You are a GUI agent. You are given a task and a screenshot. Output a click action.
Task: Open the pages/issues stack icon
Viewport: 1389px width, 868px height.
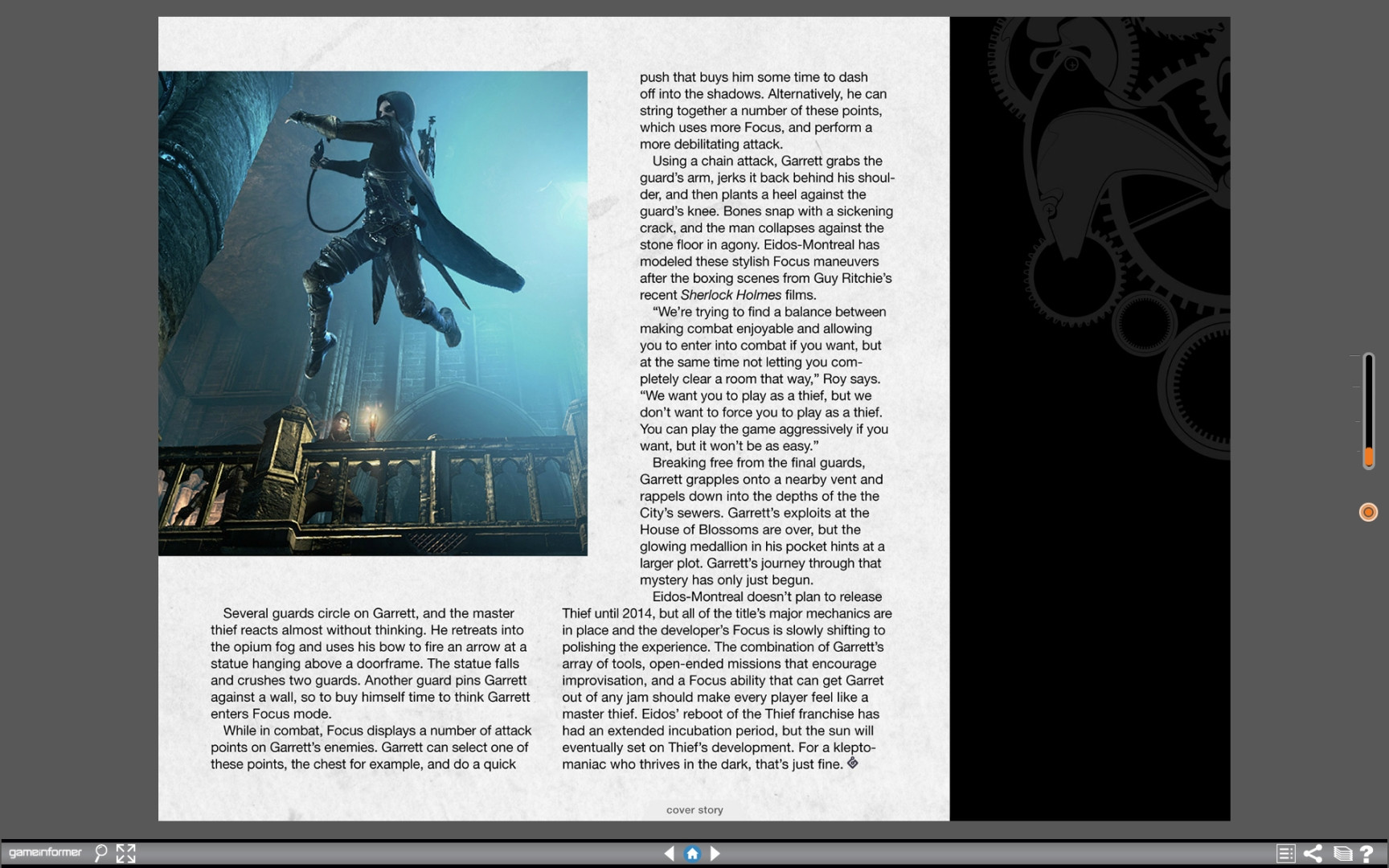coord(1342,854)
